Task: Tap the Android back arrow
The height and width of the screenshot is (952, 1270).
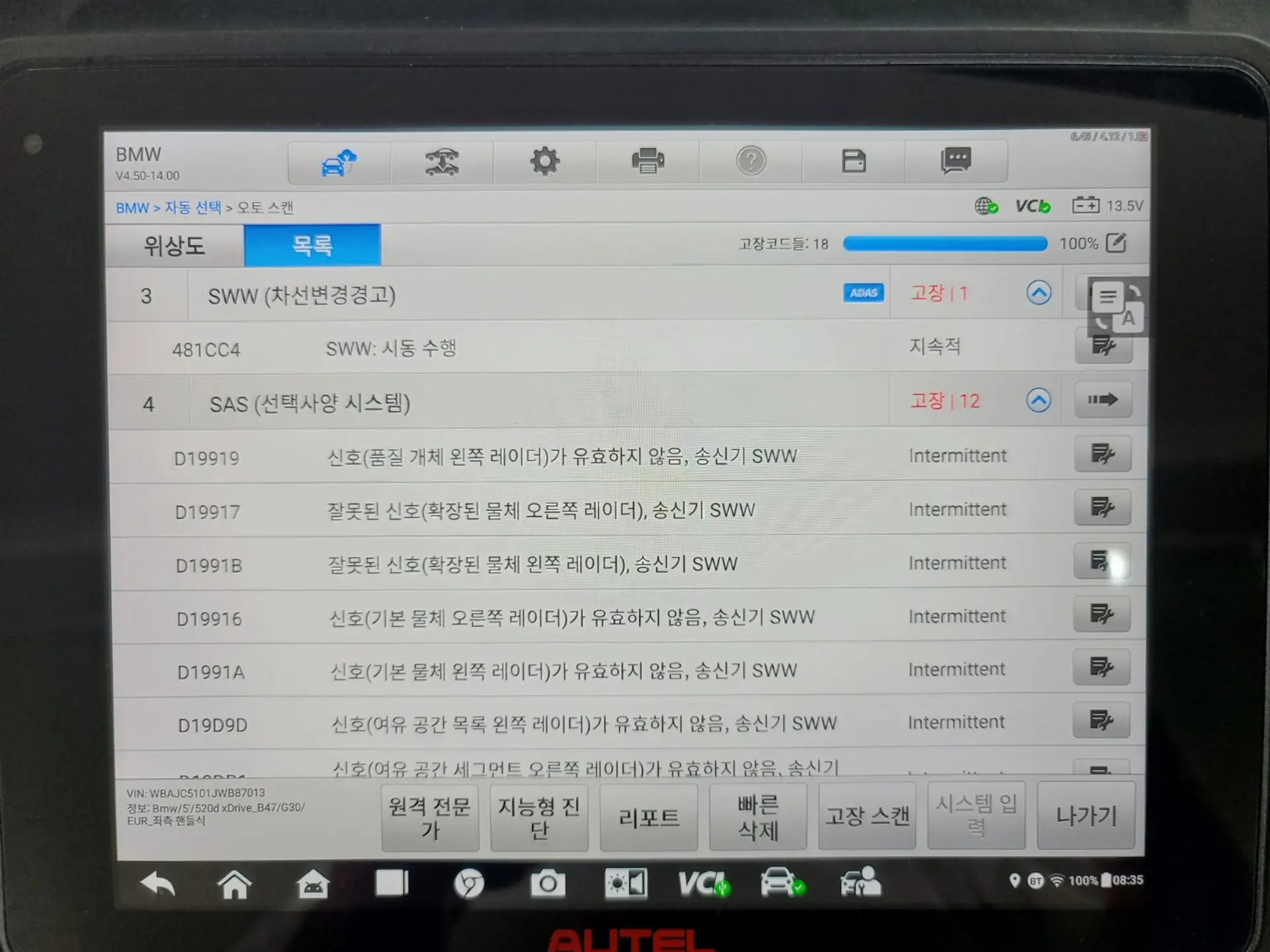Action: pos(157,884)
